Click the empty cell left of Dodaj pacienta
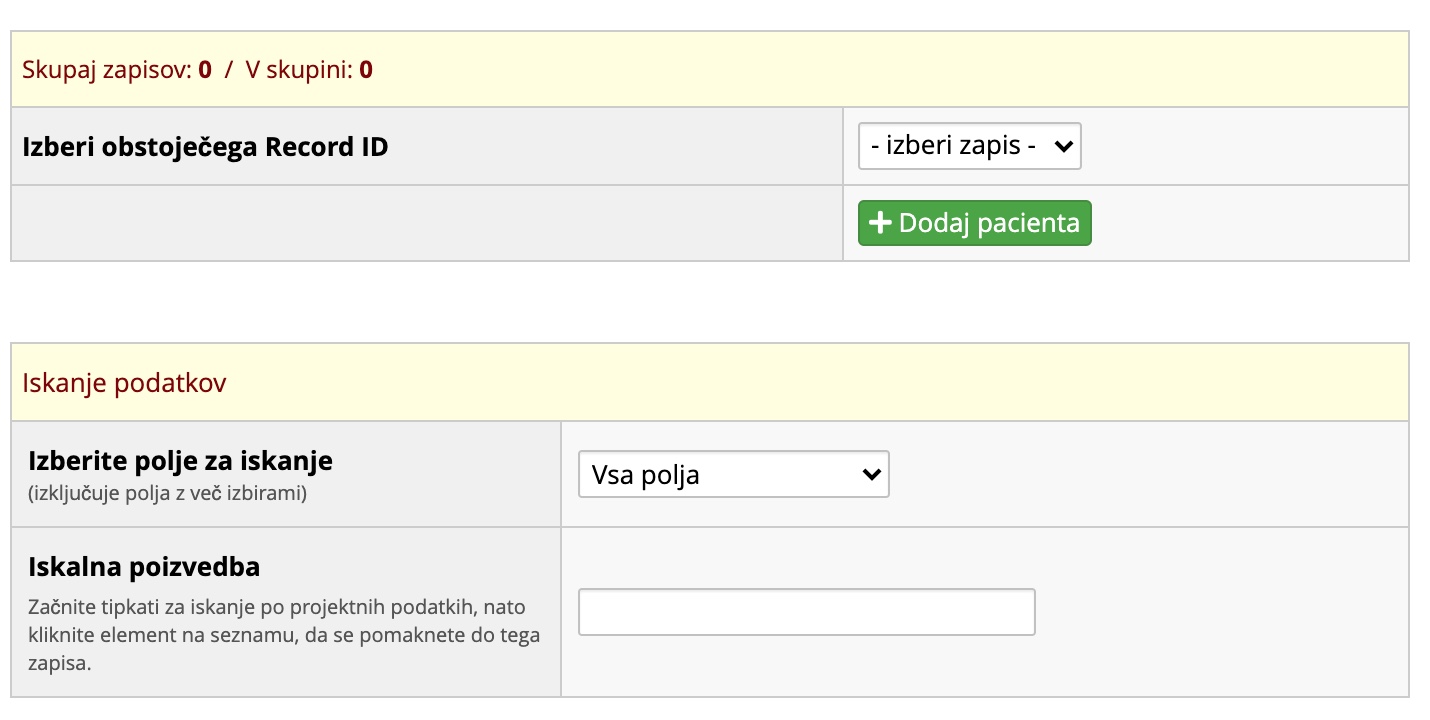The width and height of the screenshot is (1430, 720). (426, 223)
